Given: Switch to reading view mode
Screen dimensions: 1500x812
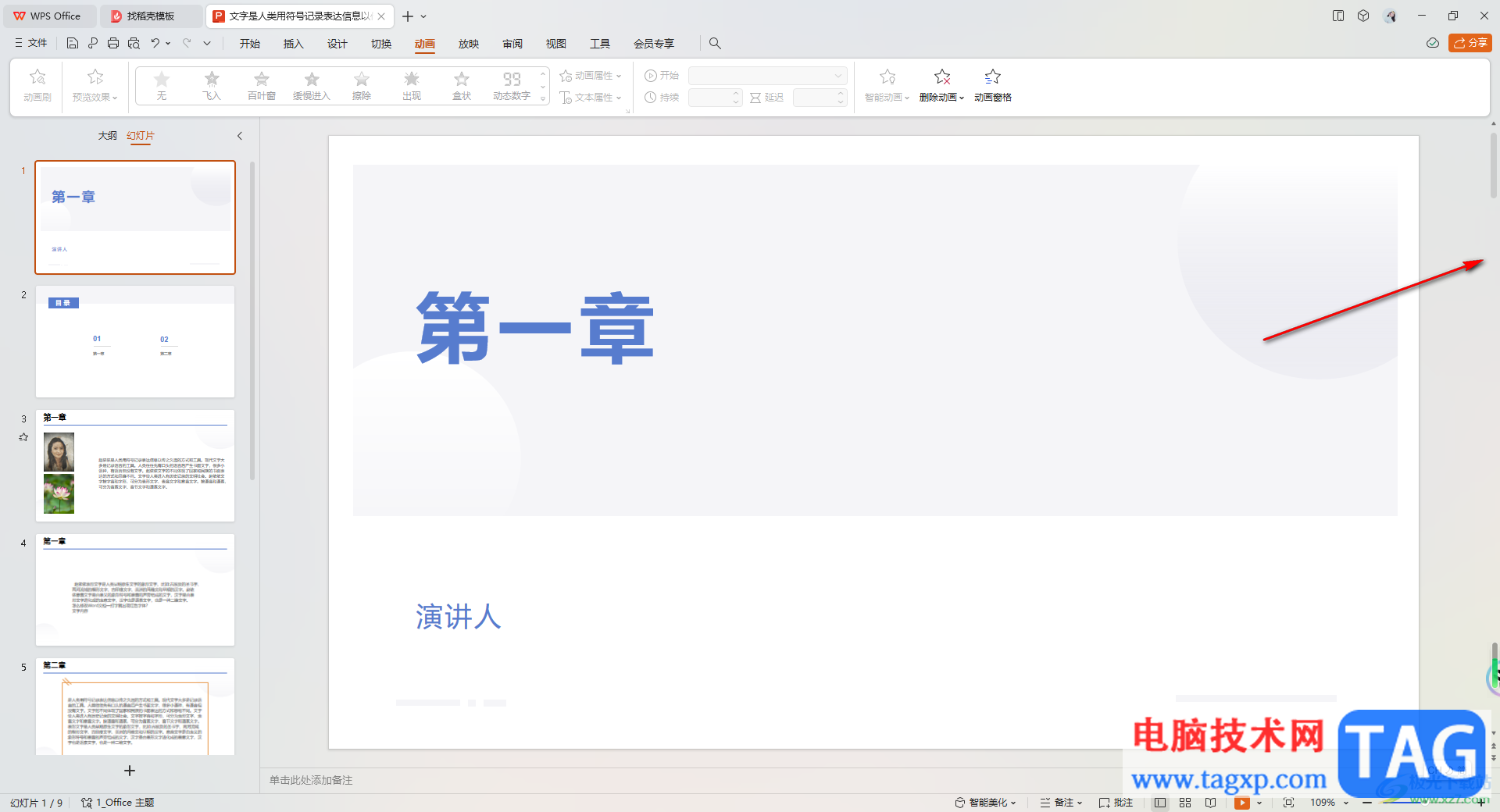Looking at the screenshot, I should (1210, 803).
